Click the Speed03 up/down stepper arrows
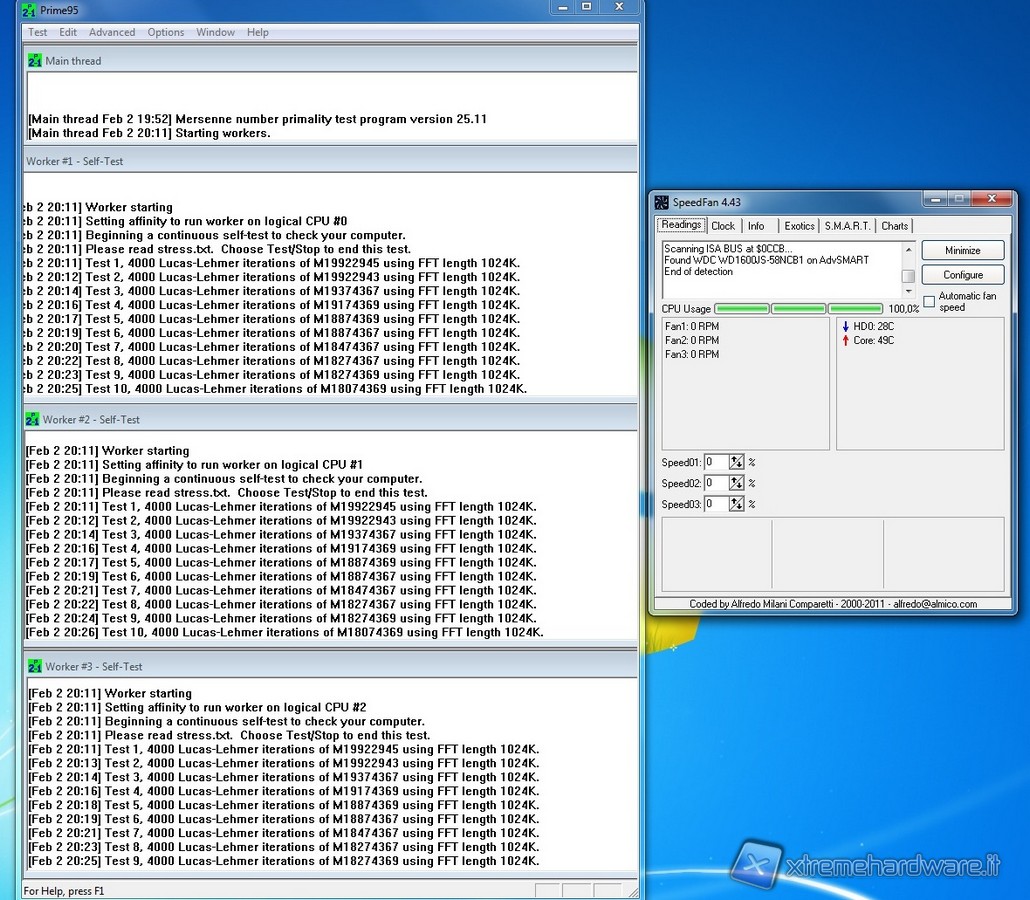 737,504
